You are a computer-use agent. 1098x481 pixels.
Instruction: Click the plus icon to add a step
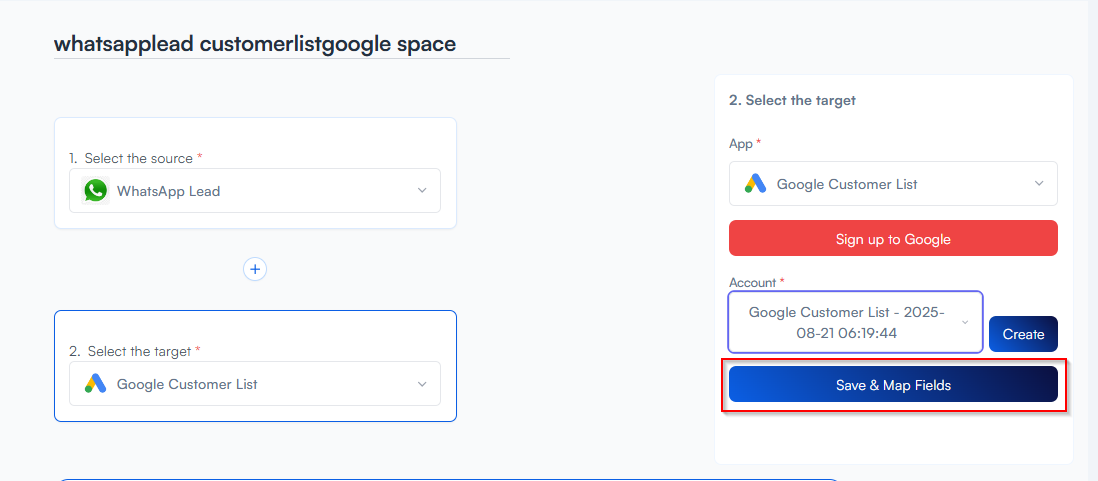point(255,269)
